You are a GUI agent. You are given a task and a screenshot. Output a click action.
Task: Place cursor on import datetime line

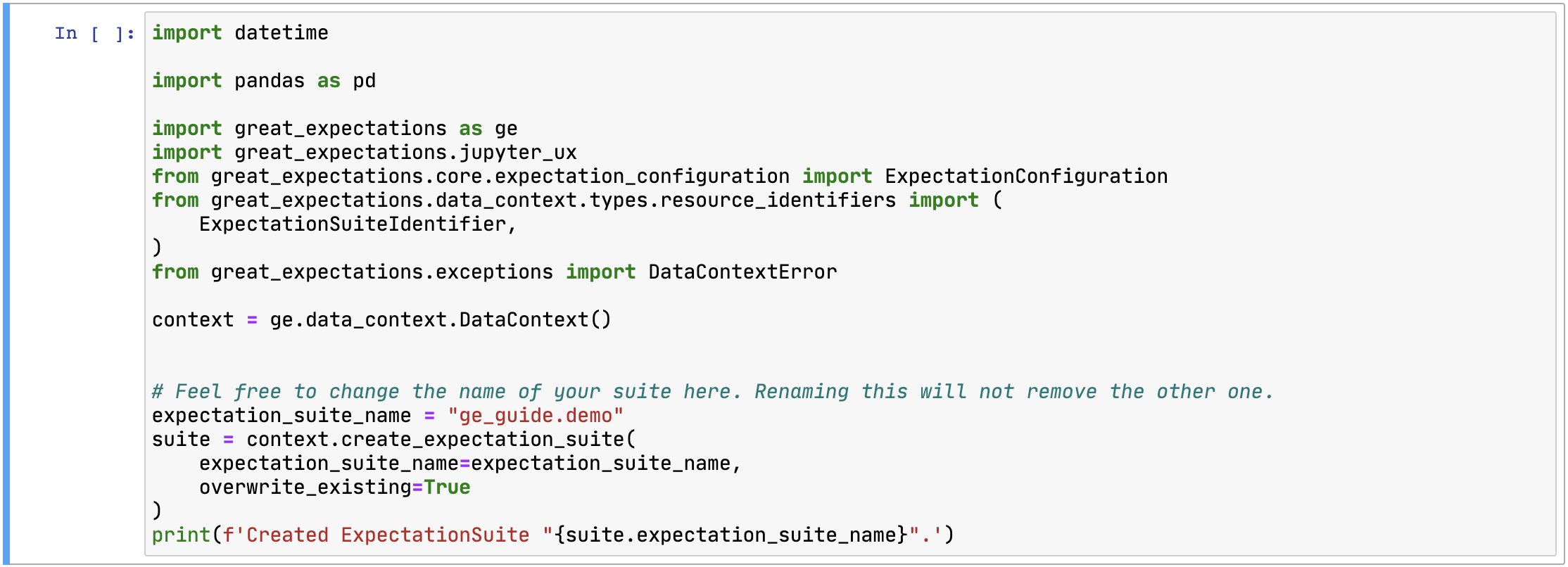pos(240,33)
